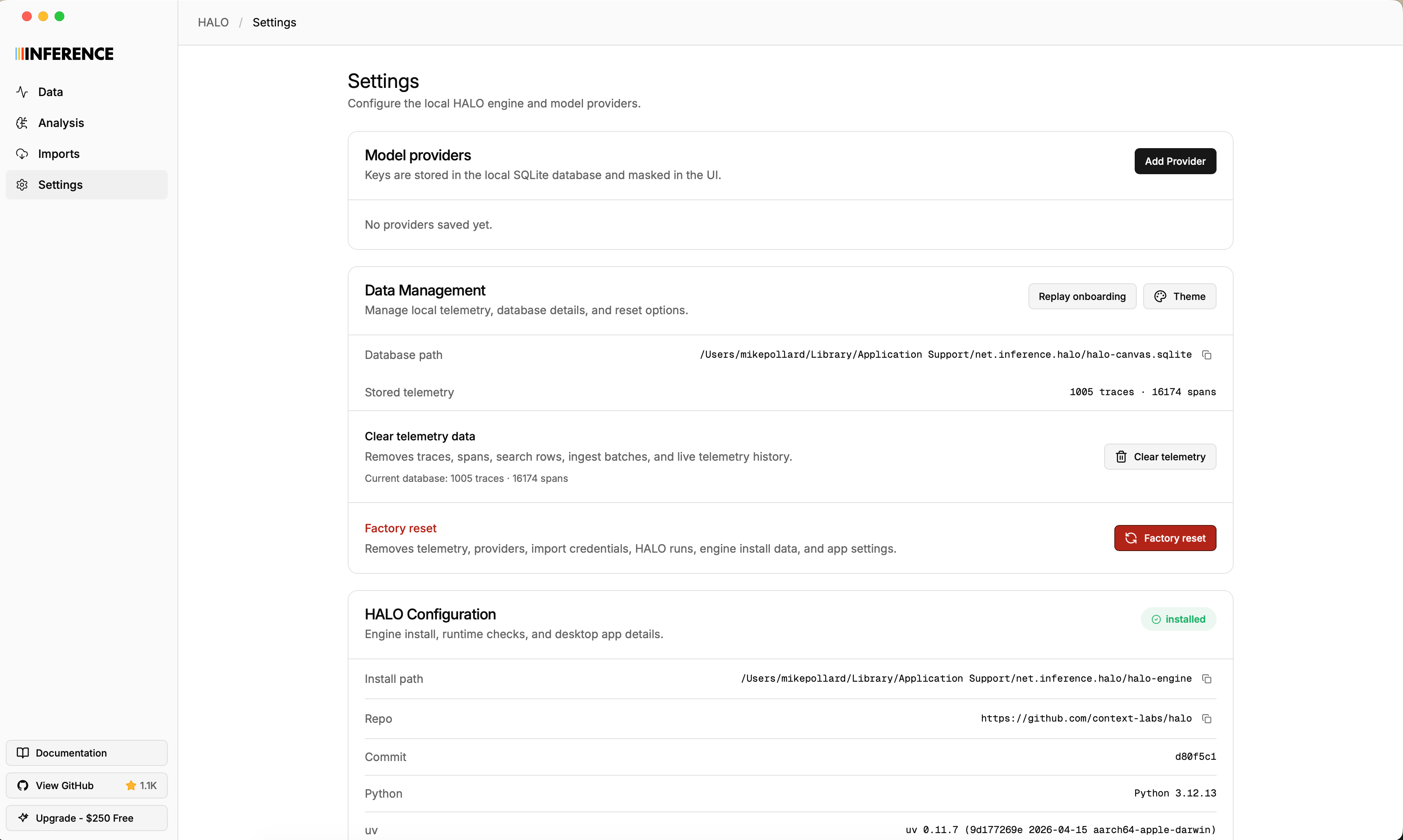Click the '1005 traces · 16174 spans' value
Viewport: 1403px width, 840px height.
[1142, 392]
